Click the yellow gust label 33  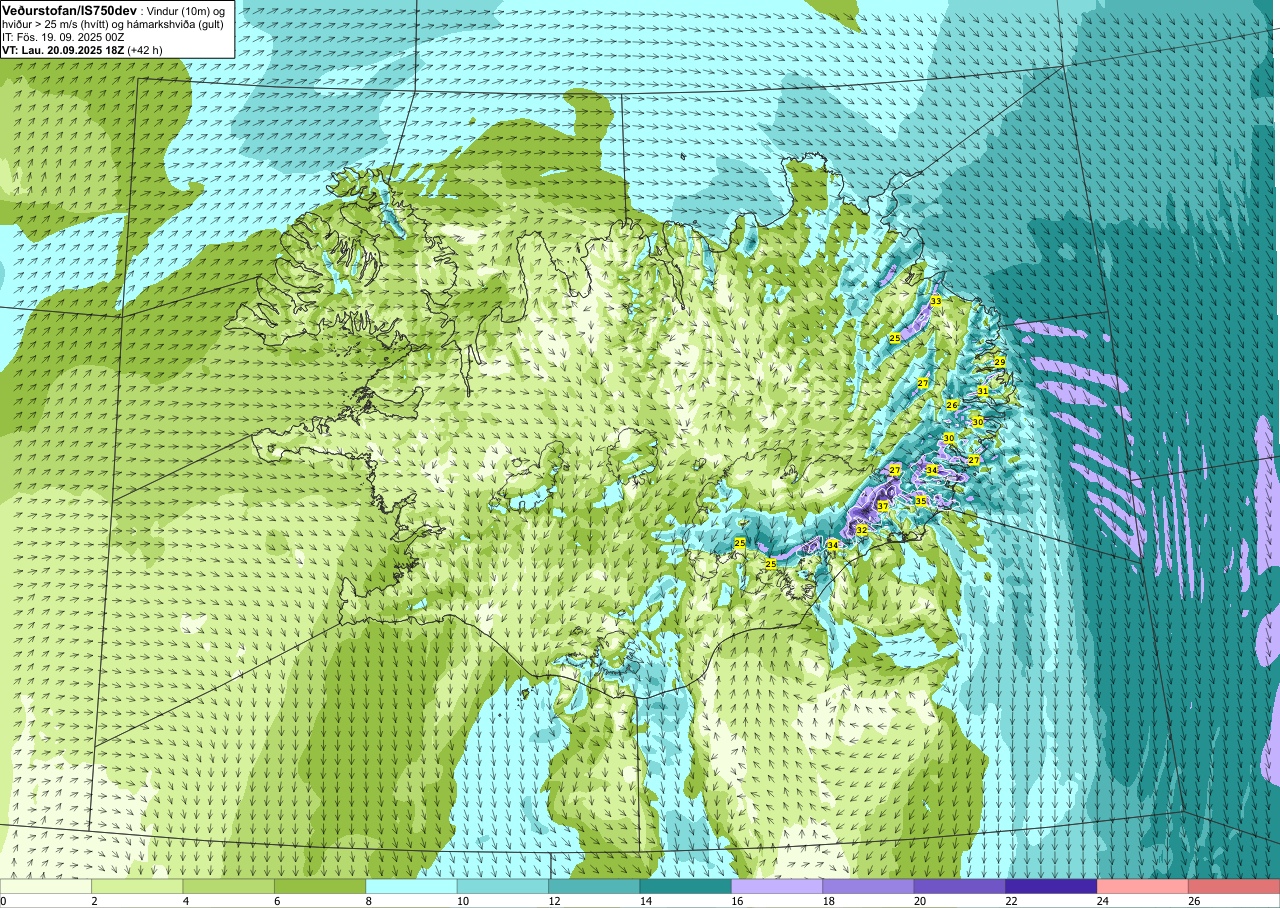936,301
